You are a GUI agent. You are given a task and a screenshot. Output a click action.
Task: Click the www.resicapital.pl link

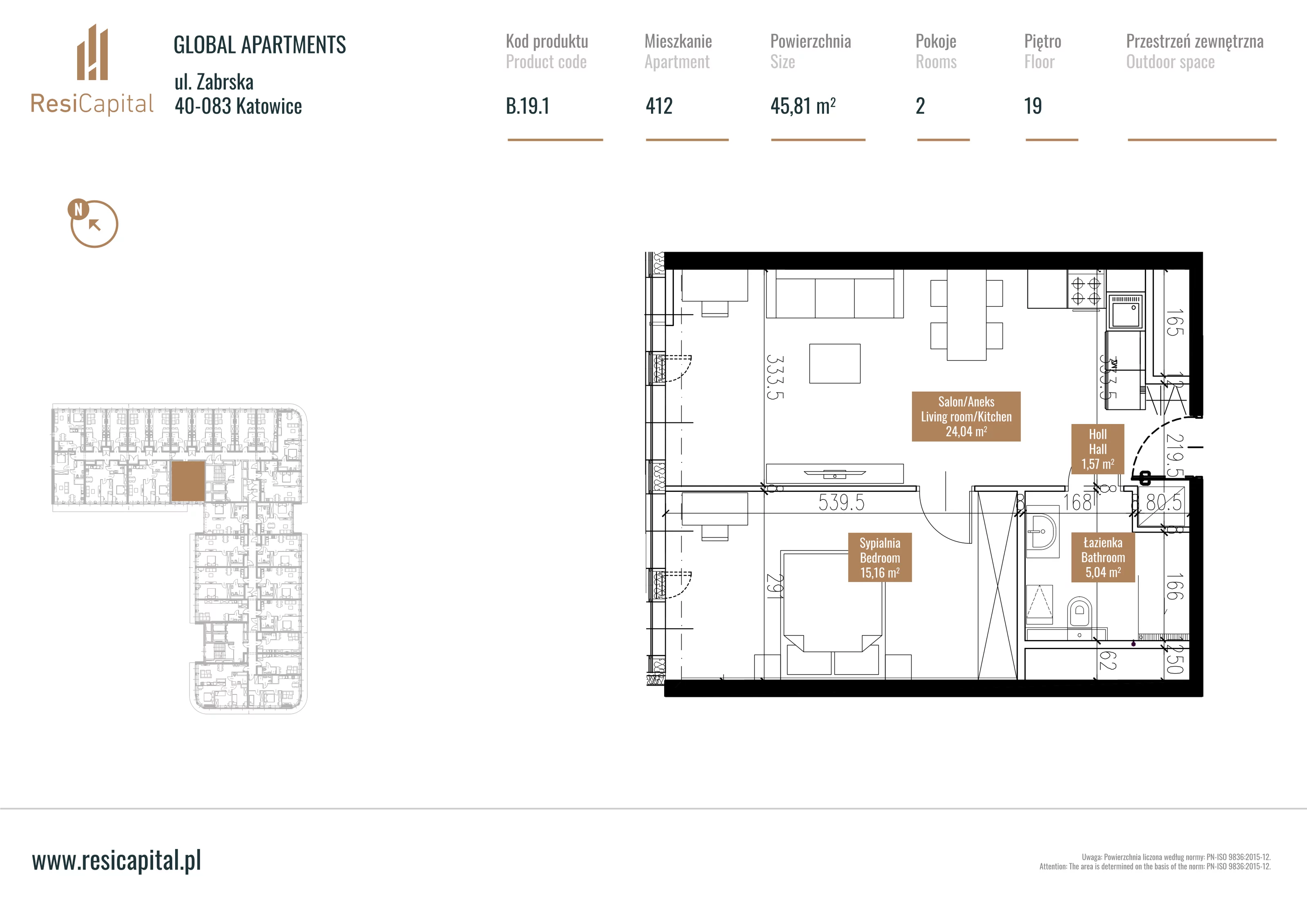pyautogui.click(x=117, y=860)
